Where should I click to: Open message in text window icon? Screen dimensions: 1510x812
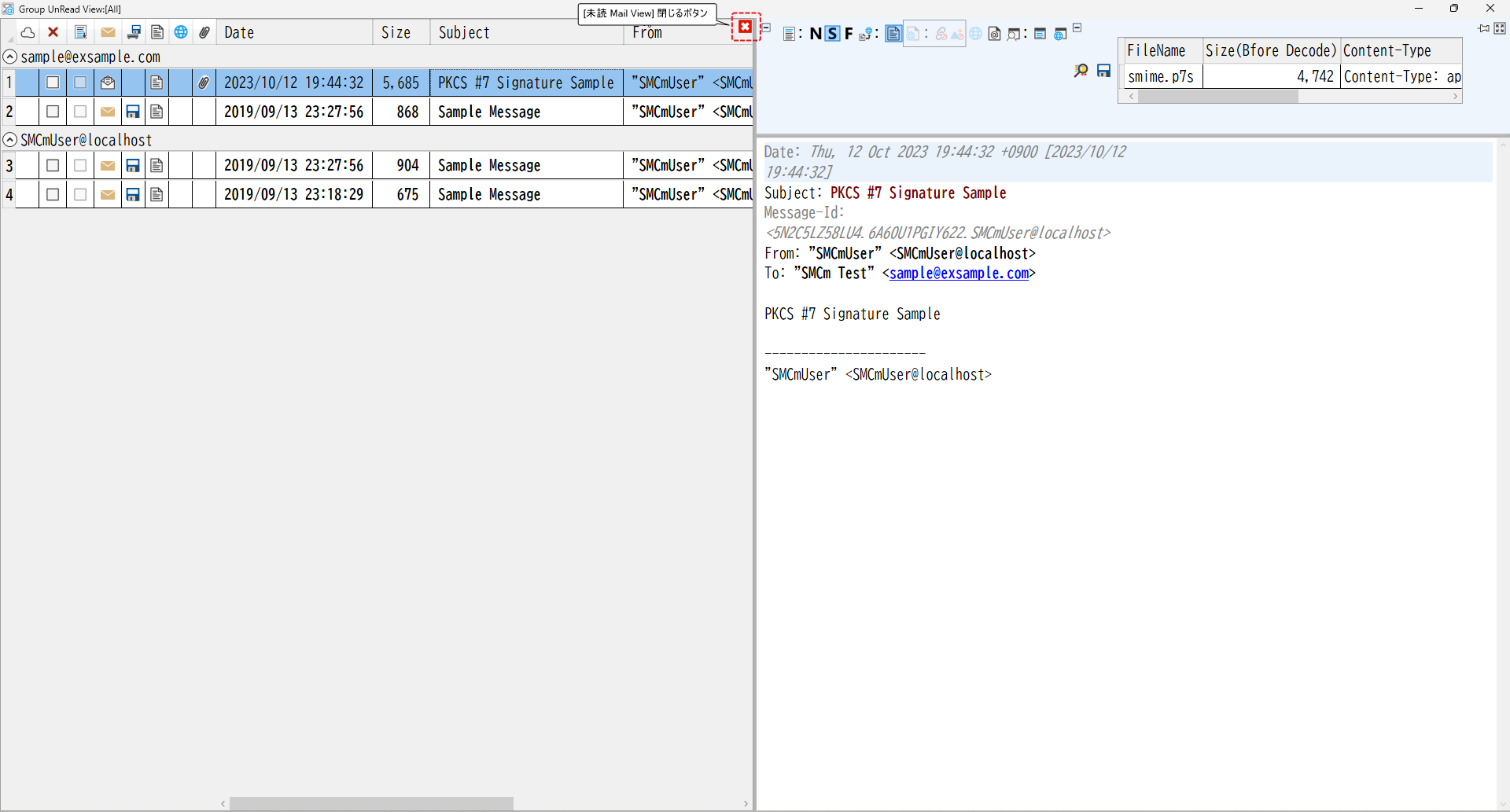pos(1040,34)
